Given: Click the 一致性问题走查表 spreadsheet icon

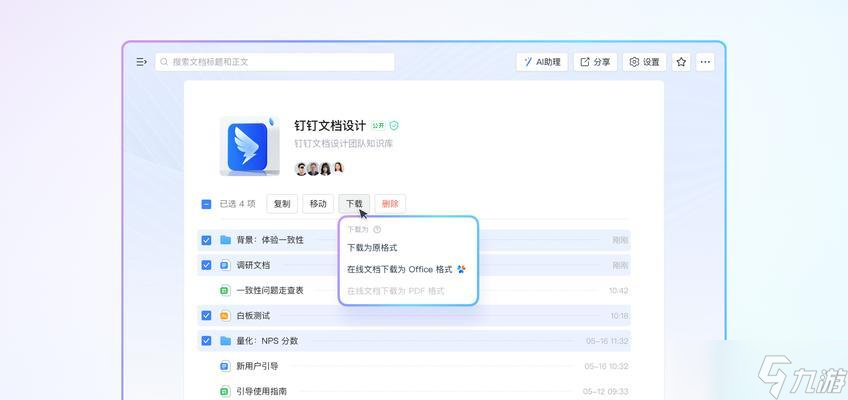Looking at the screenshot, I should (x=226, y=290).
